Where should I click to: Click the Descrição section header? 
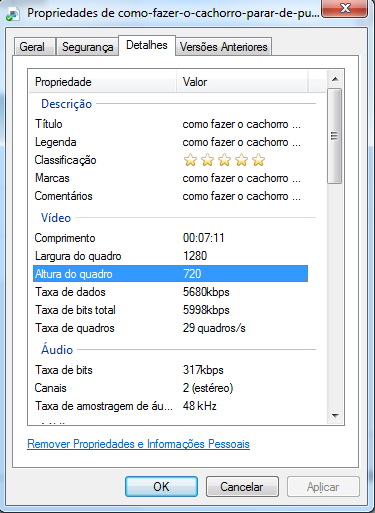(x=66, y=104)
